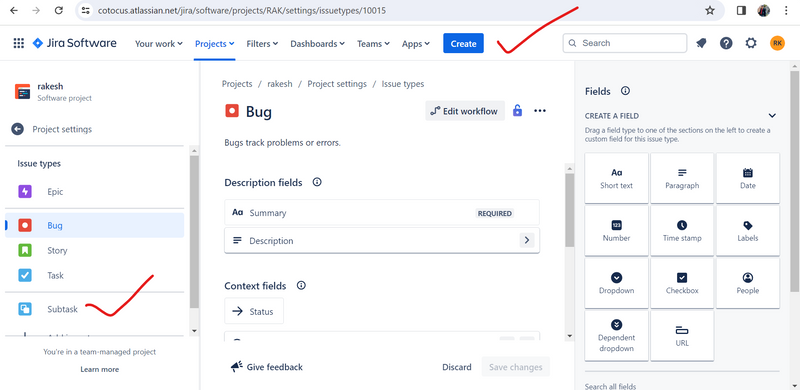Open the app switcher grid icon
This screenshot has width=800, height=390.
pyautogui.click(x=18, y=43)
